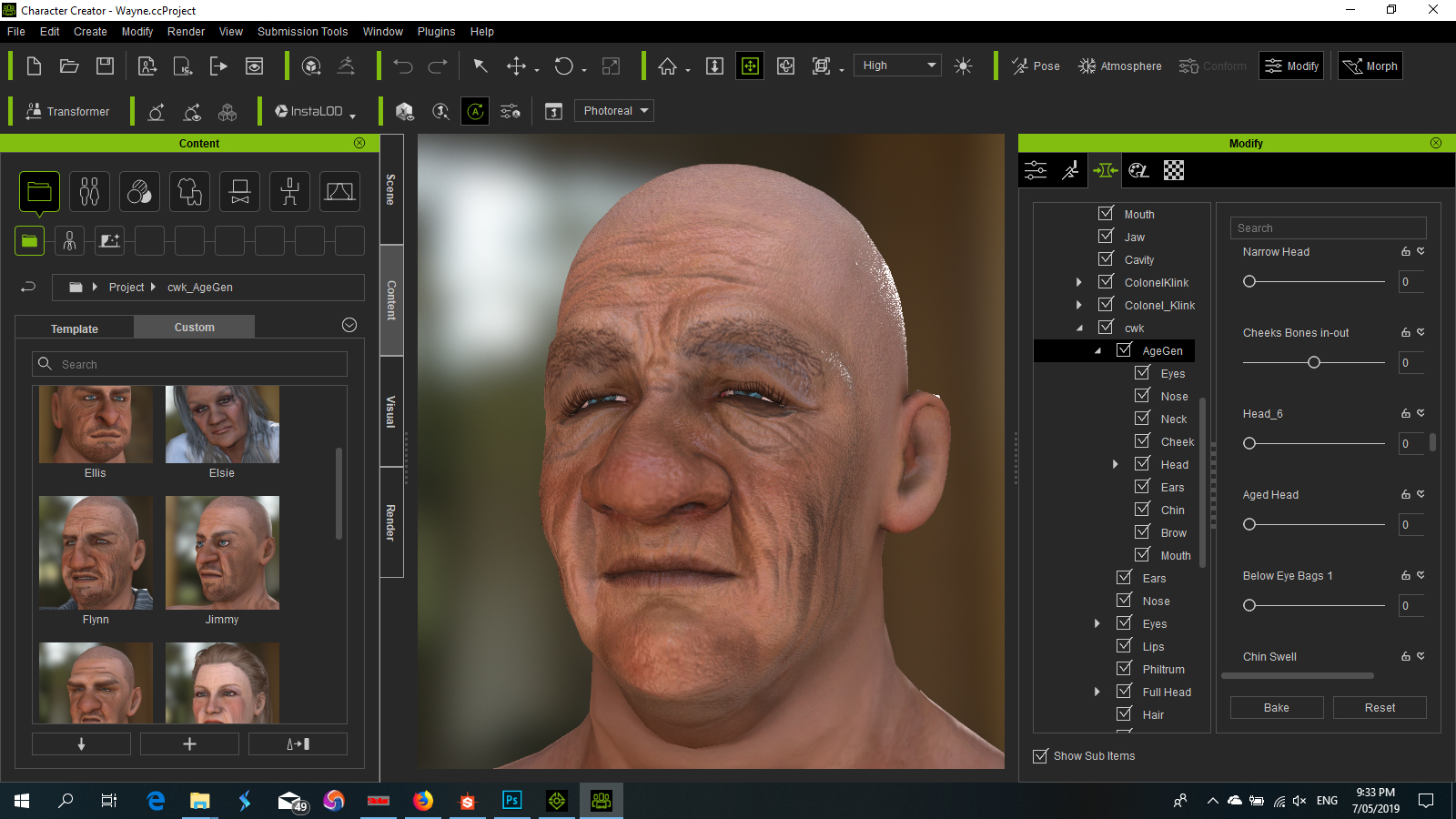This screenshot has width=1456, height=819.
Task: Click the Cheeks Bones in-out slider handle
Action: tap(1314, 362)
